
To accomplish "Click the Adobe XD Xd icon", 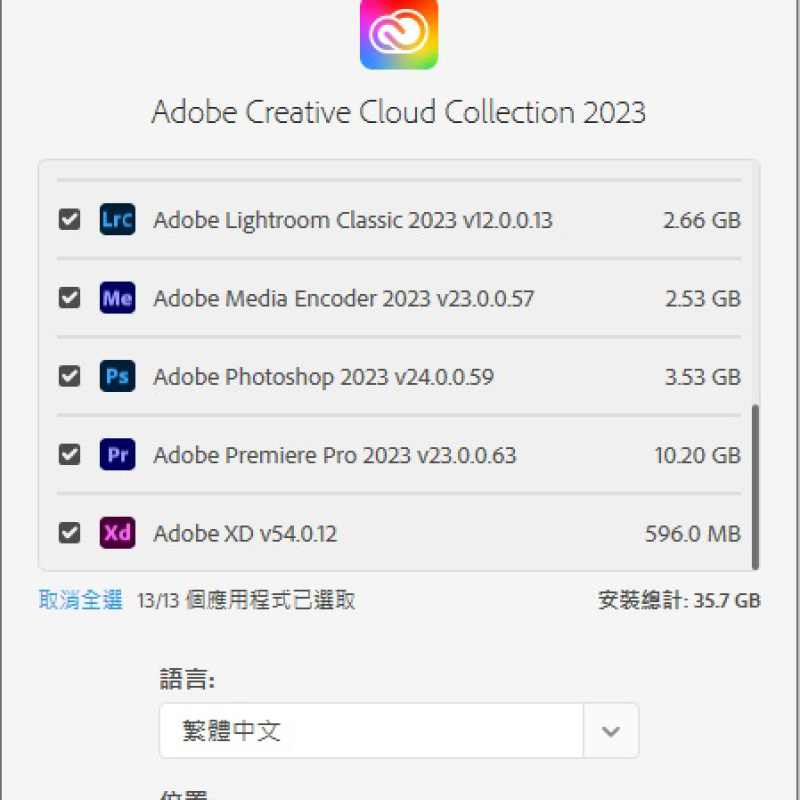I will (117, 533).
